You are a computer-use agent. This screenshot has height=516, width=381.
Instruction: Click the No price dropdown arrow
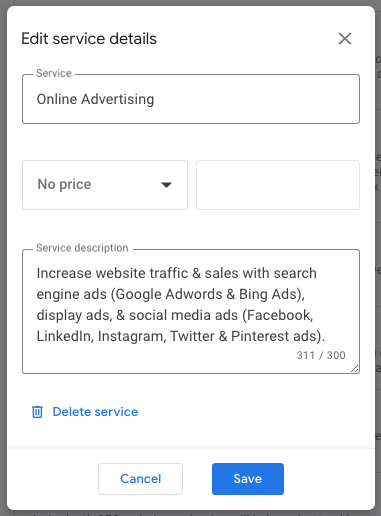[166, 185]
